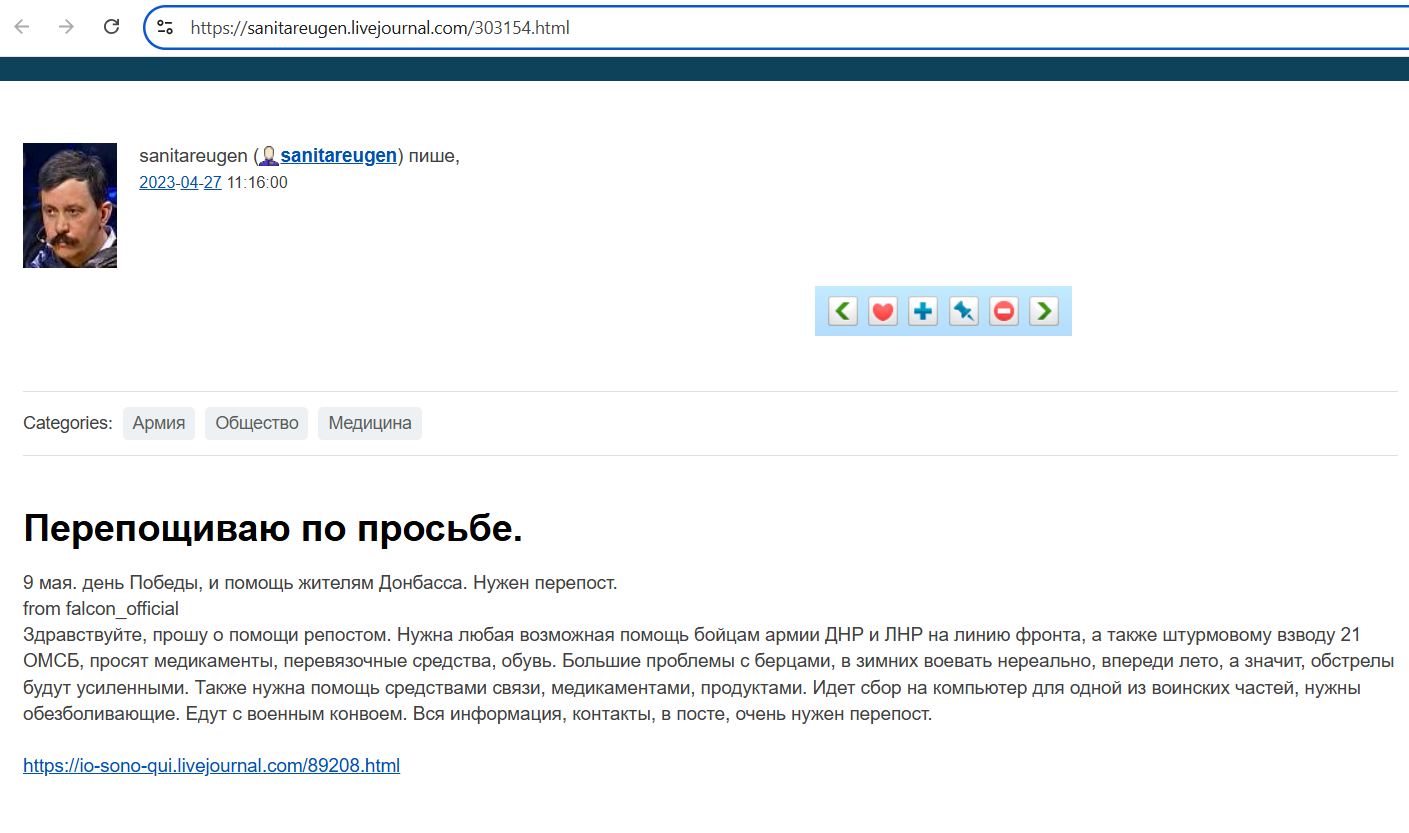
Task: Reload the page in the browser
Action: tap(112, 27)
